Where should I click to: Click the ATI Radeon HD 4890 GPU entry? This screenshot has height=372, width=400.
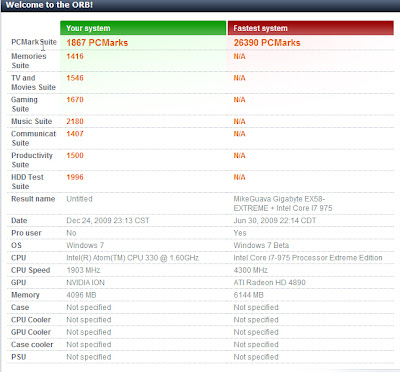pos(269,283)
